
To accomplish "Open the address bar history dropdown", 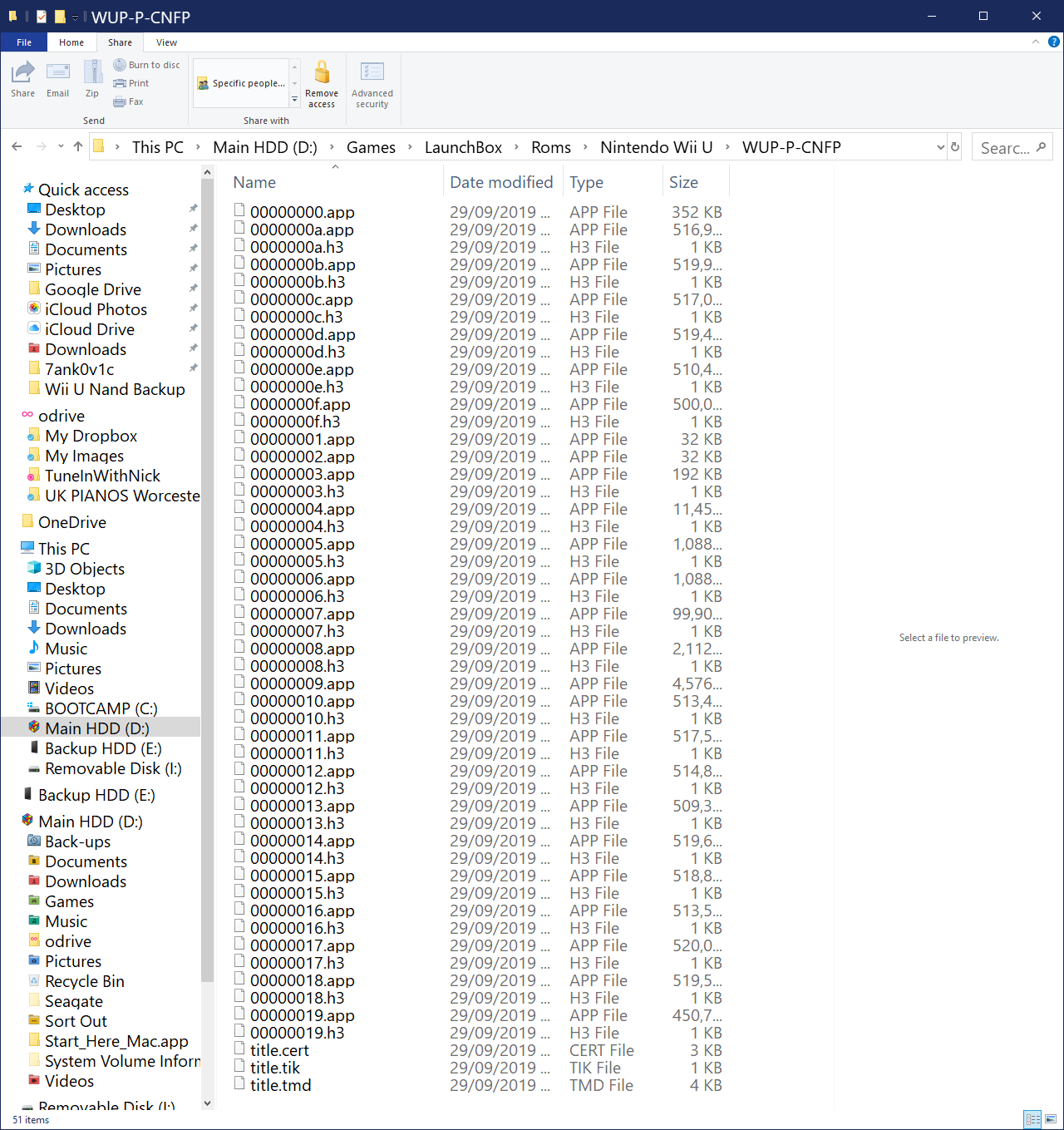I will (x=940, y=147).
